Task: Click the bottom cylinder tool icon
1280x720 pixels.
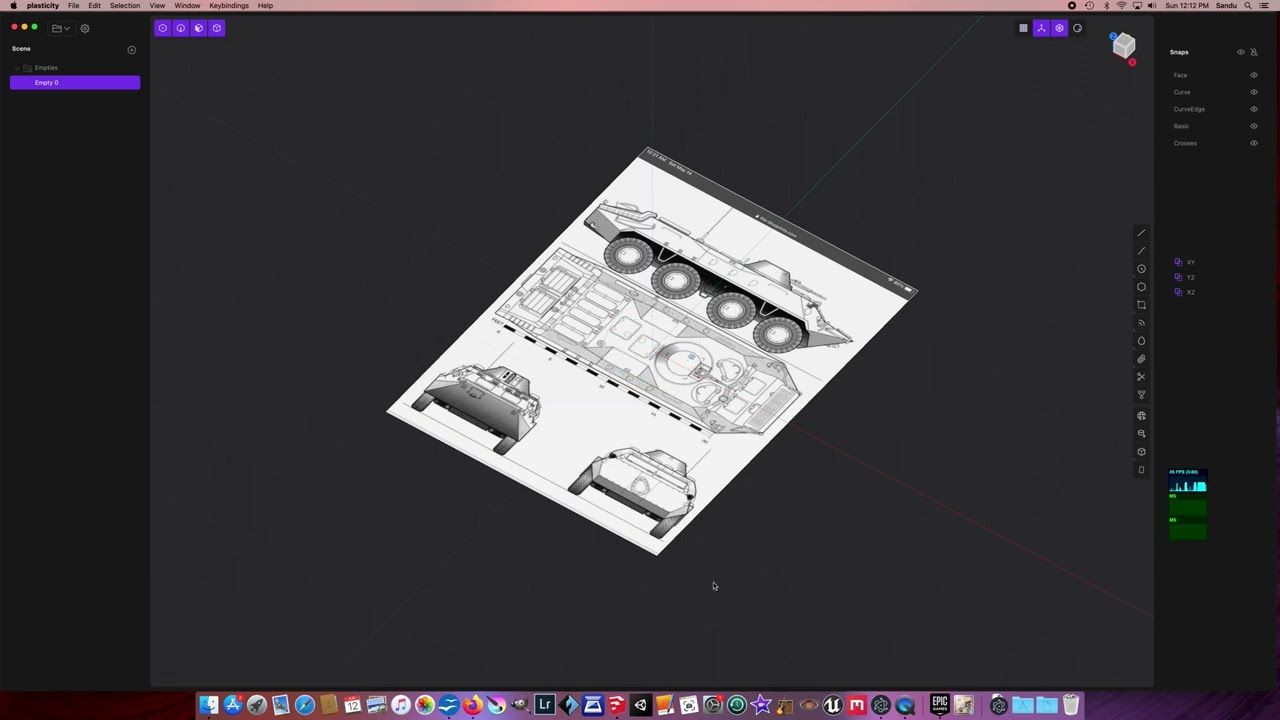Action: [1141, 470]
